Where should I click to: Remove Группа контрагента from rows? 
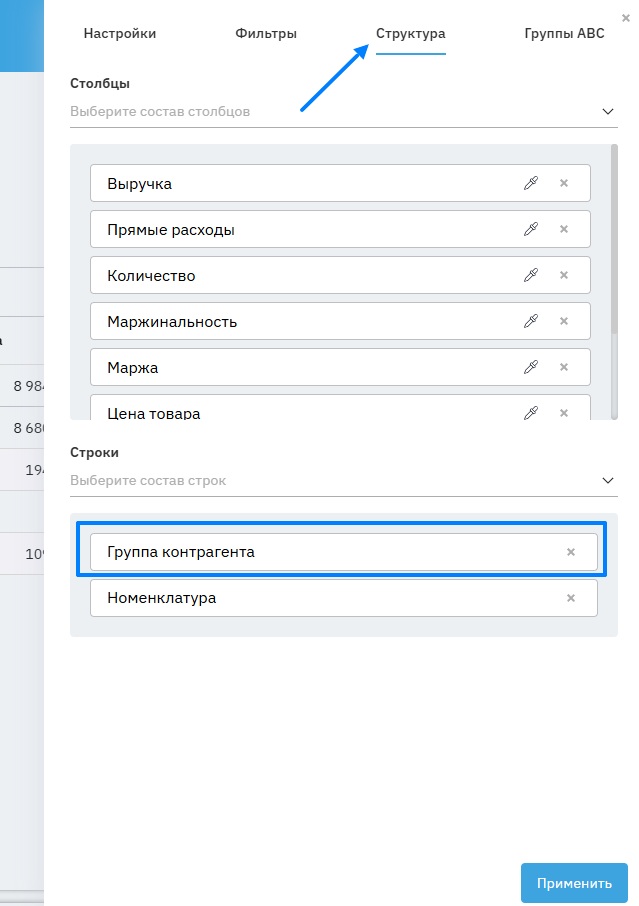point(571,552)
